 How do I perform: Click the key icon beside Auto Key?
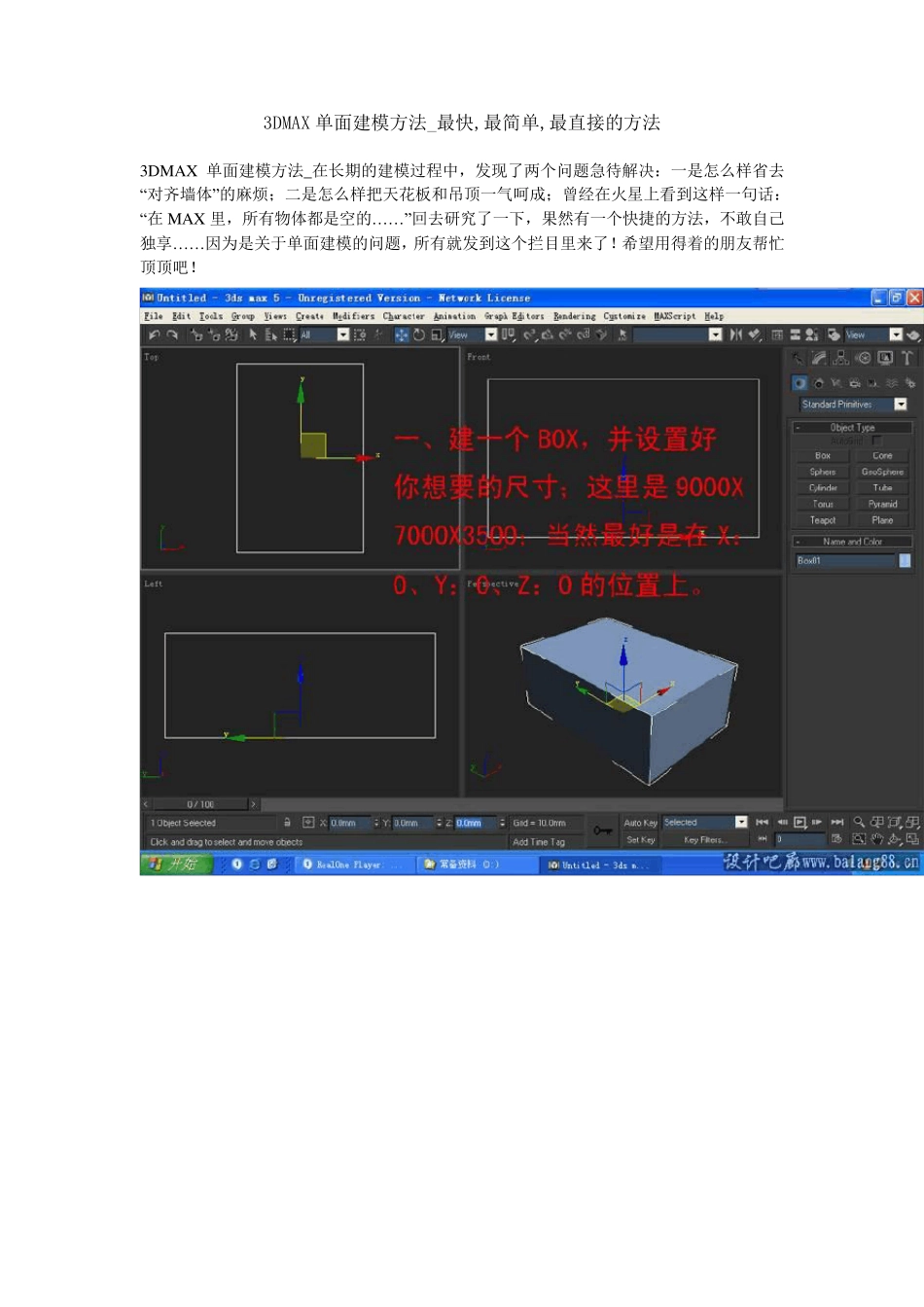point(603,830)
